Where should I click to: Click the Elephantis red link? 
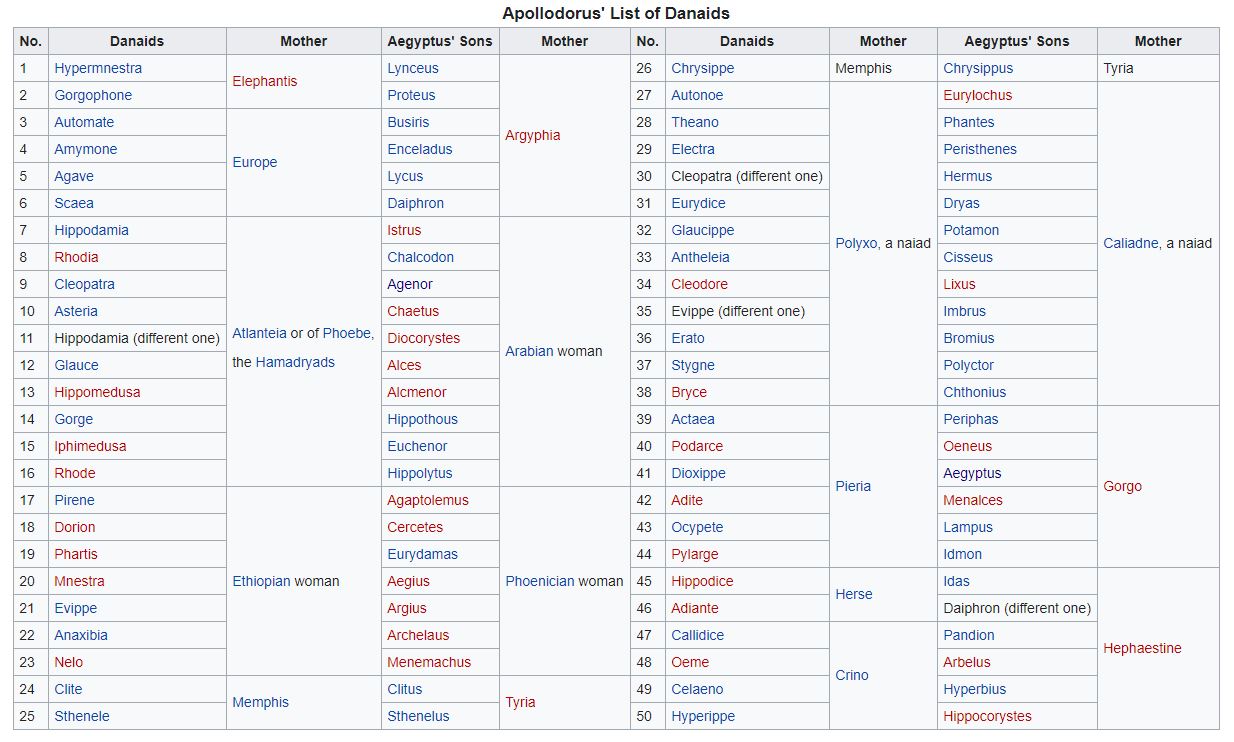click(264, 81)
